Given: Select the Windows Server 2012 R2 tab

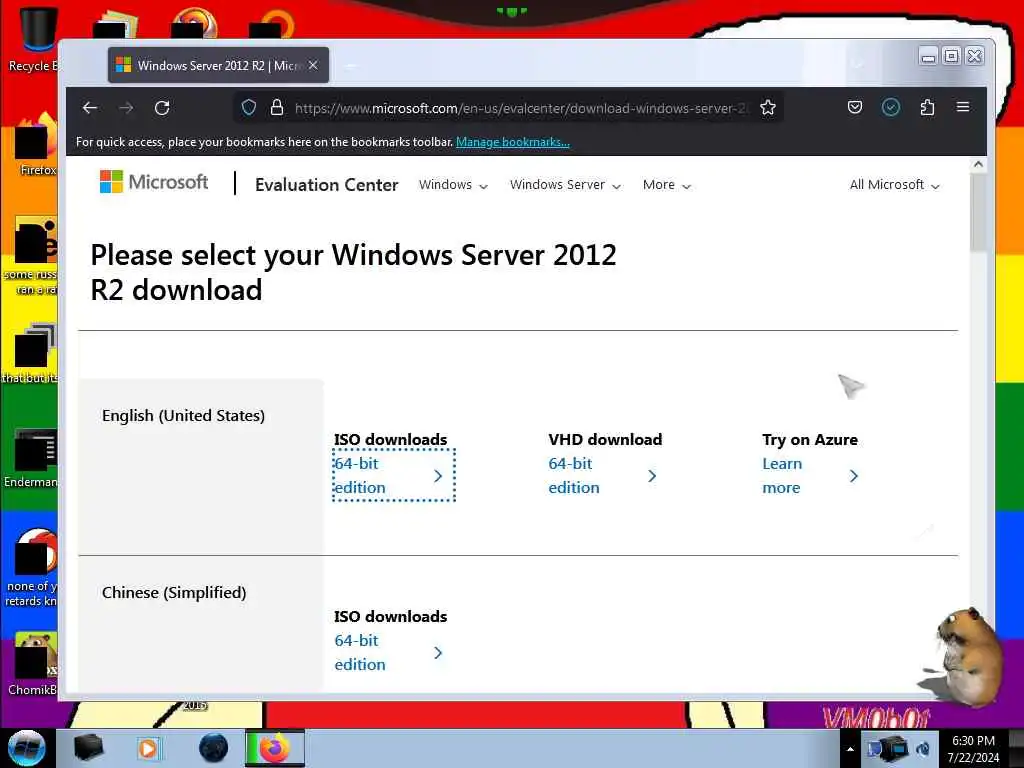Looking at the screenshot, I should pyautogui.click(x=218, y=65).
